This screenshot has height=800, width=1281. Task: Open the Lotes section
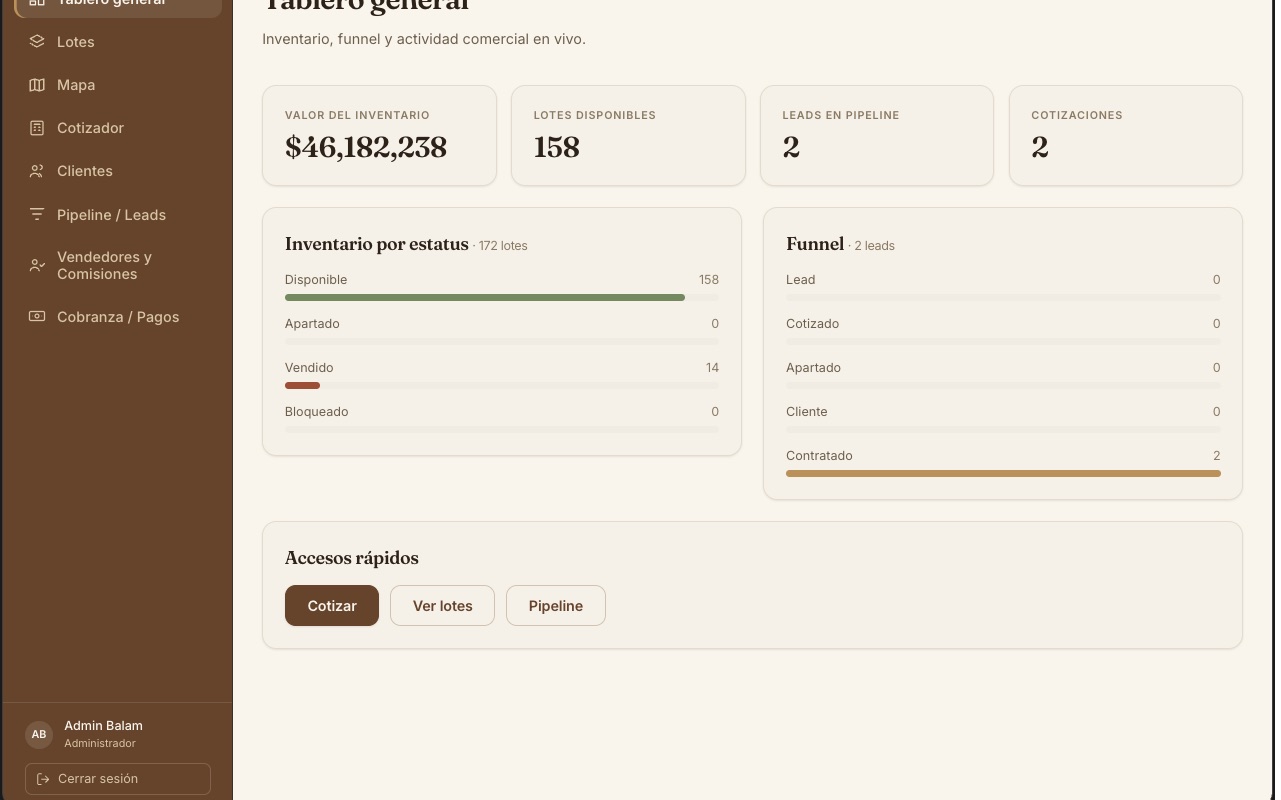(118, 42)
